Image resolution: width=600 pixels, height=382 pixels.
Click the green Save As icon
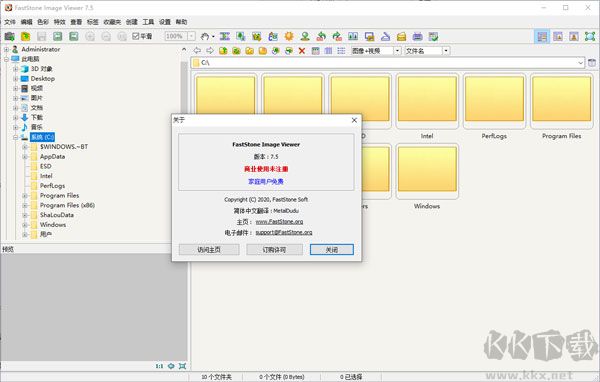click(58, 37)
